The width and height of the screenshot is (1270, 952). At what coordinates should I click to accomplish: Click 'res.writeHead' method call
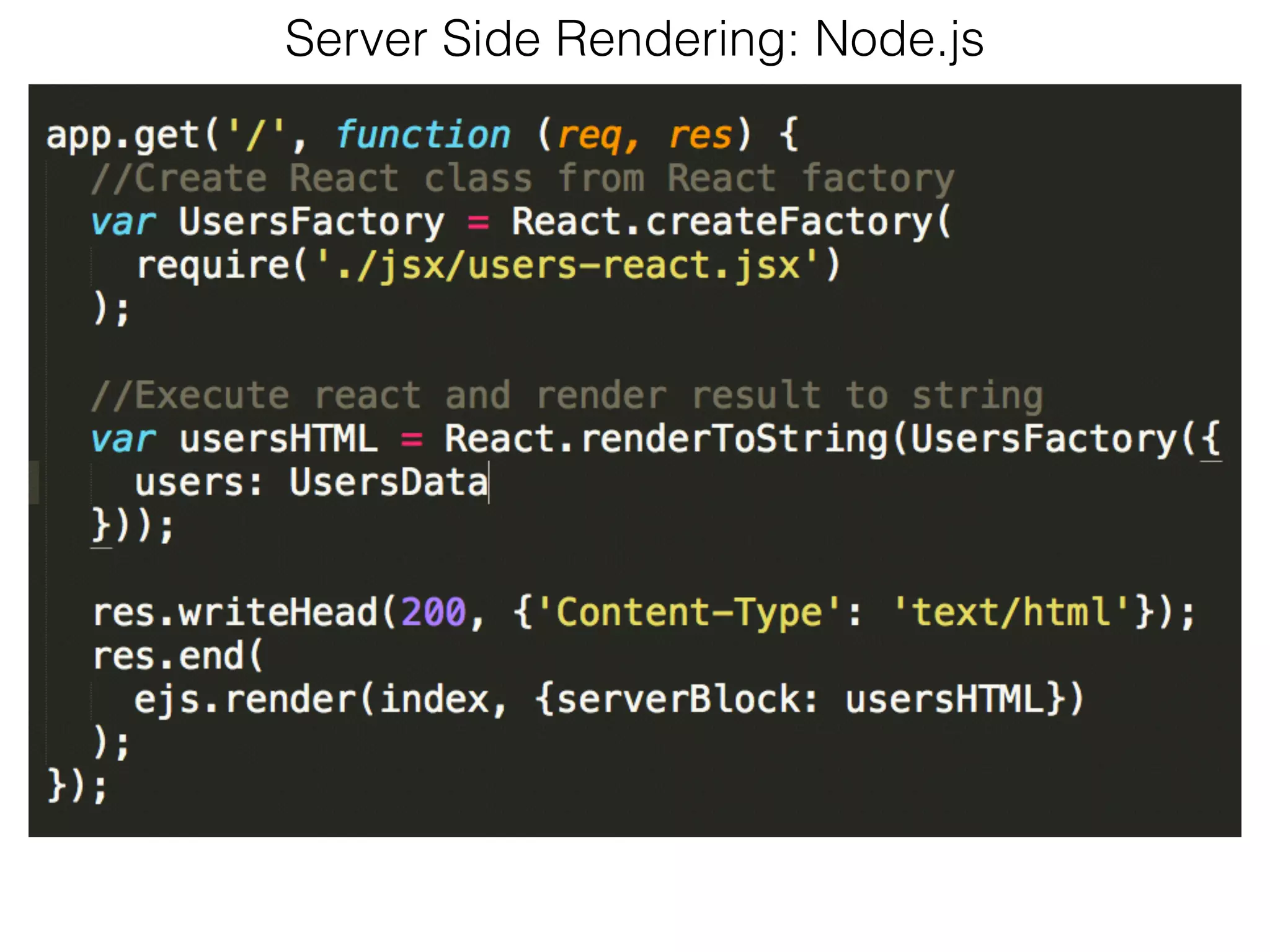point(236,613)
